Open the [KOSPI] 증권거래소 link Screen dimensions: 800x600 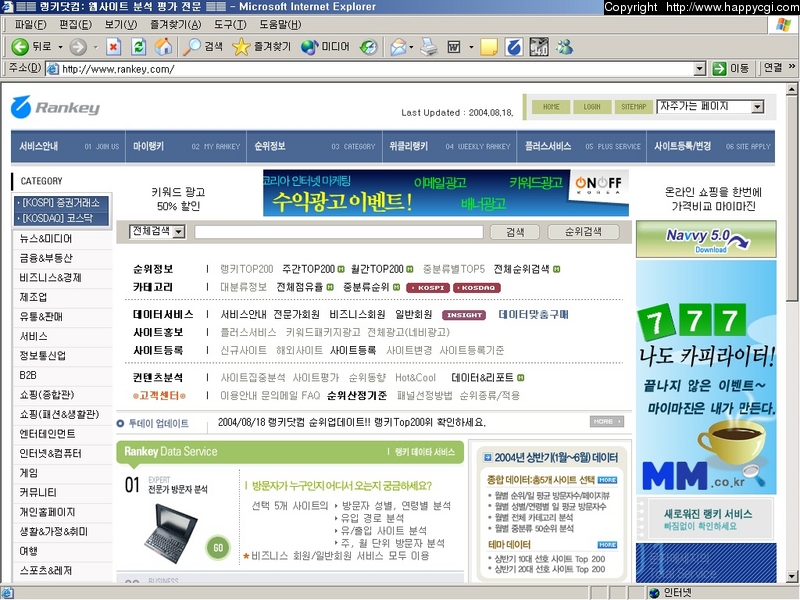[61, 203]
